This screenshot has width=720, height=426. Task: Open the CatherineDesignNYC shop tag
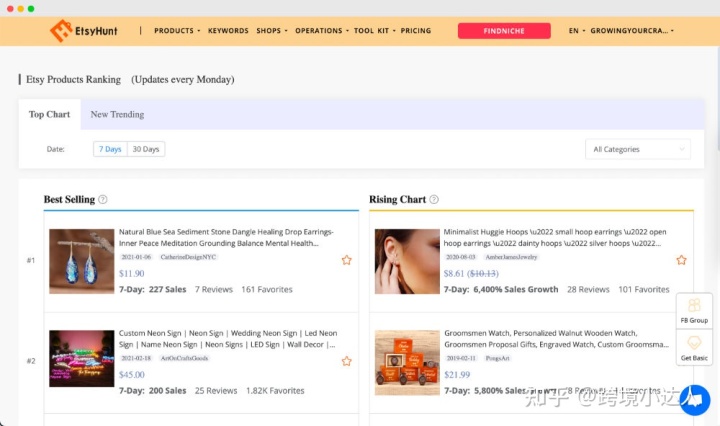(188, 257)
